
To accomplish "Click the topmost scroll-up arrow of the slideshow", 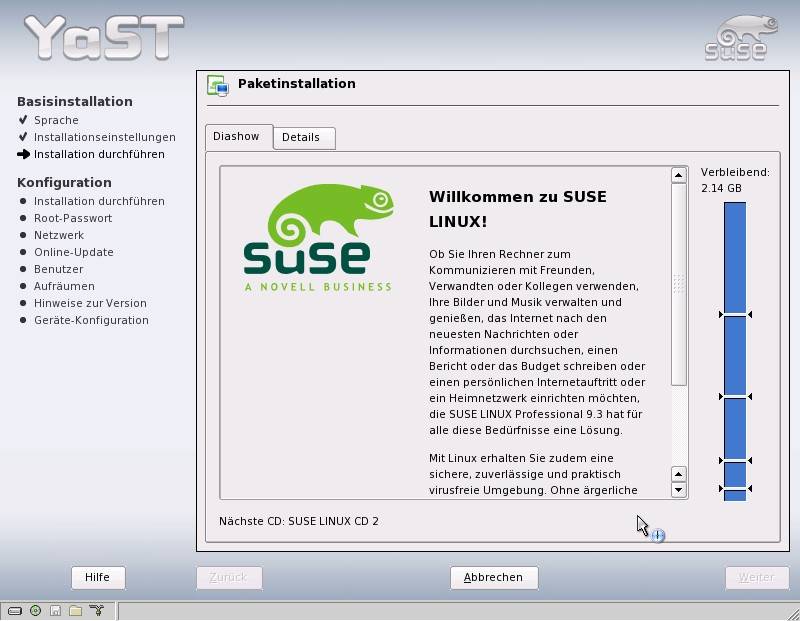I will (x=679, y=176).
